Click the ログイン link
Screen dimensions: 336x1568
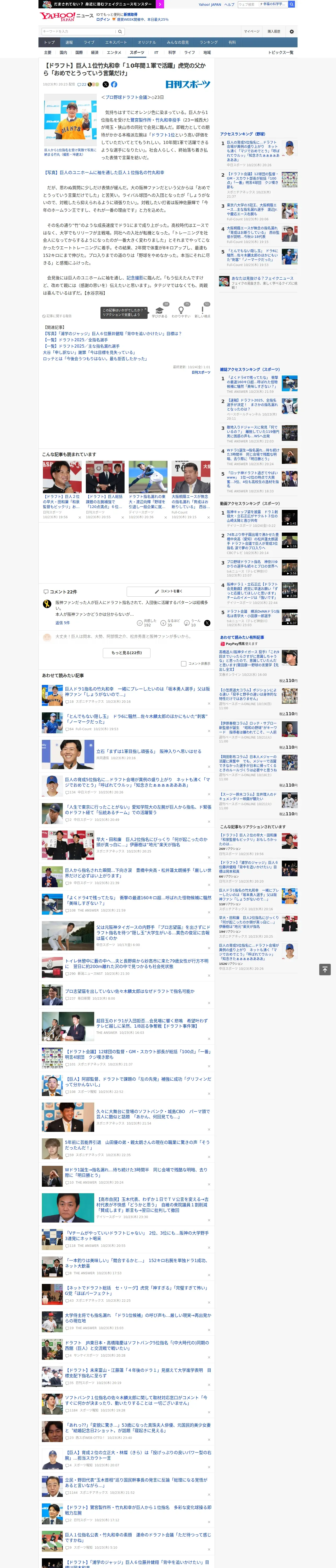click(x=103, y=20)
